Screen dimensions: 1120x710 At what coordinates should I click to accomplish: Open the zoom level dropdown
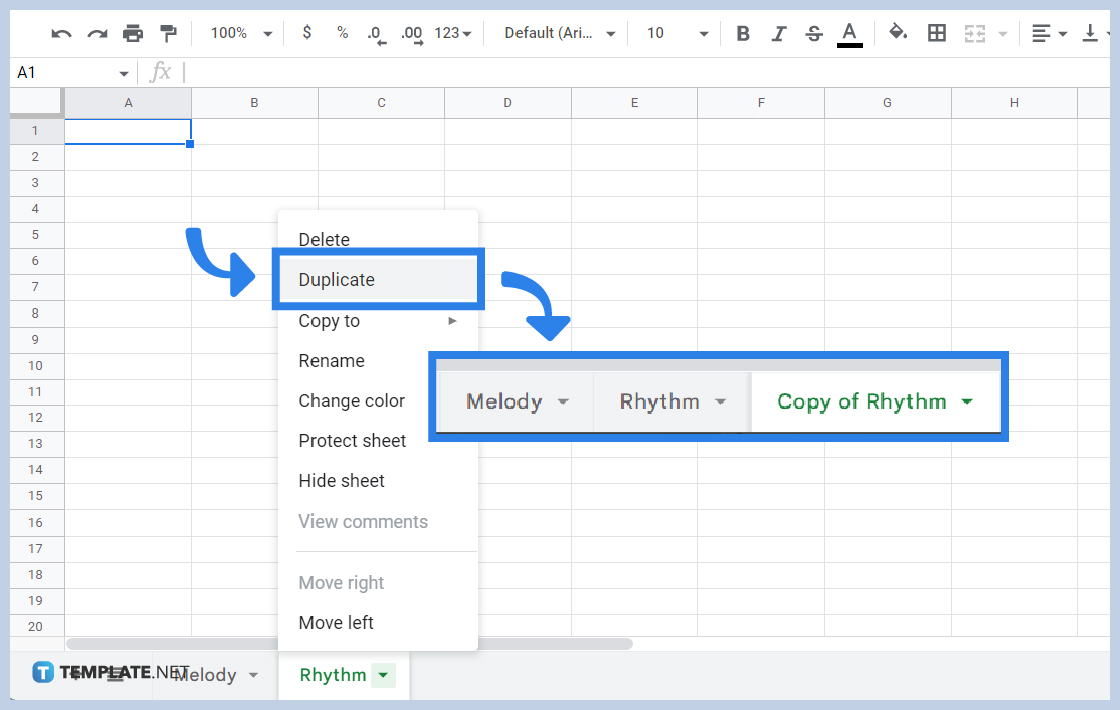pyautogui.click(x=238, y=32)
